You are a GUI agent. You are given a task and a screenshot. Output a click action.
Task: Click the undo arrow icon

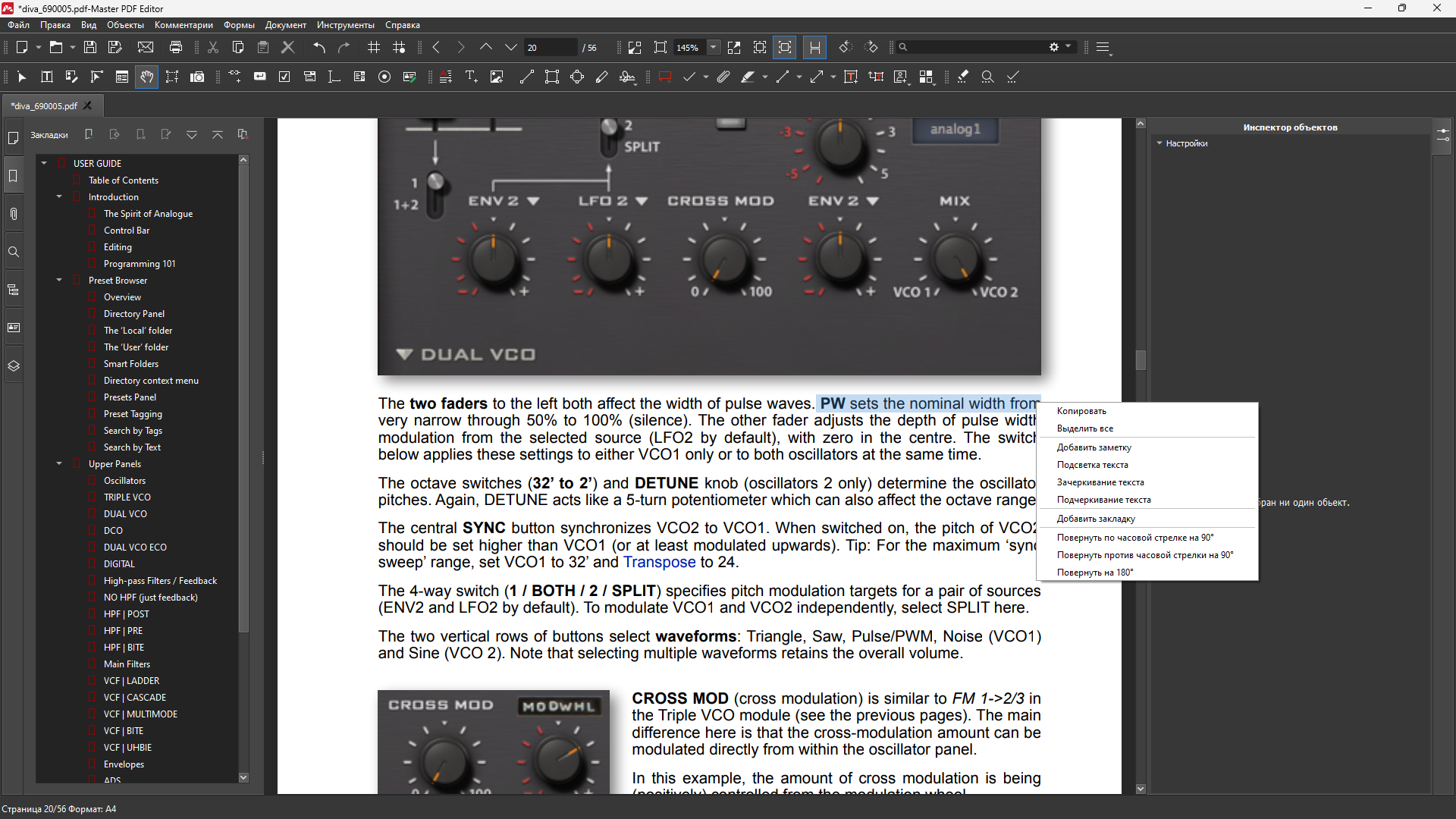(x=319, y=47)
